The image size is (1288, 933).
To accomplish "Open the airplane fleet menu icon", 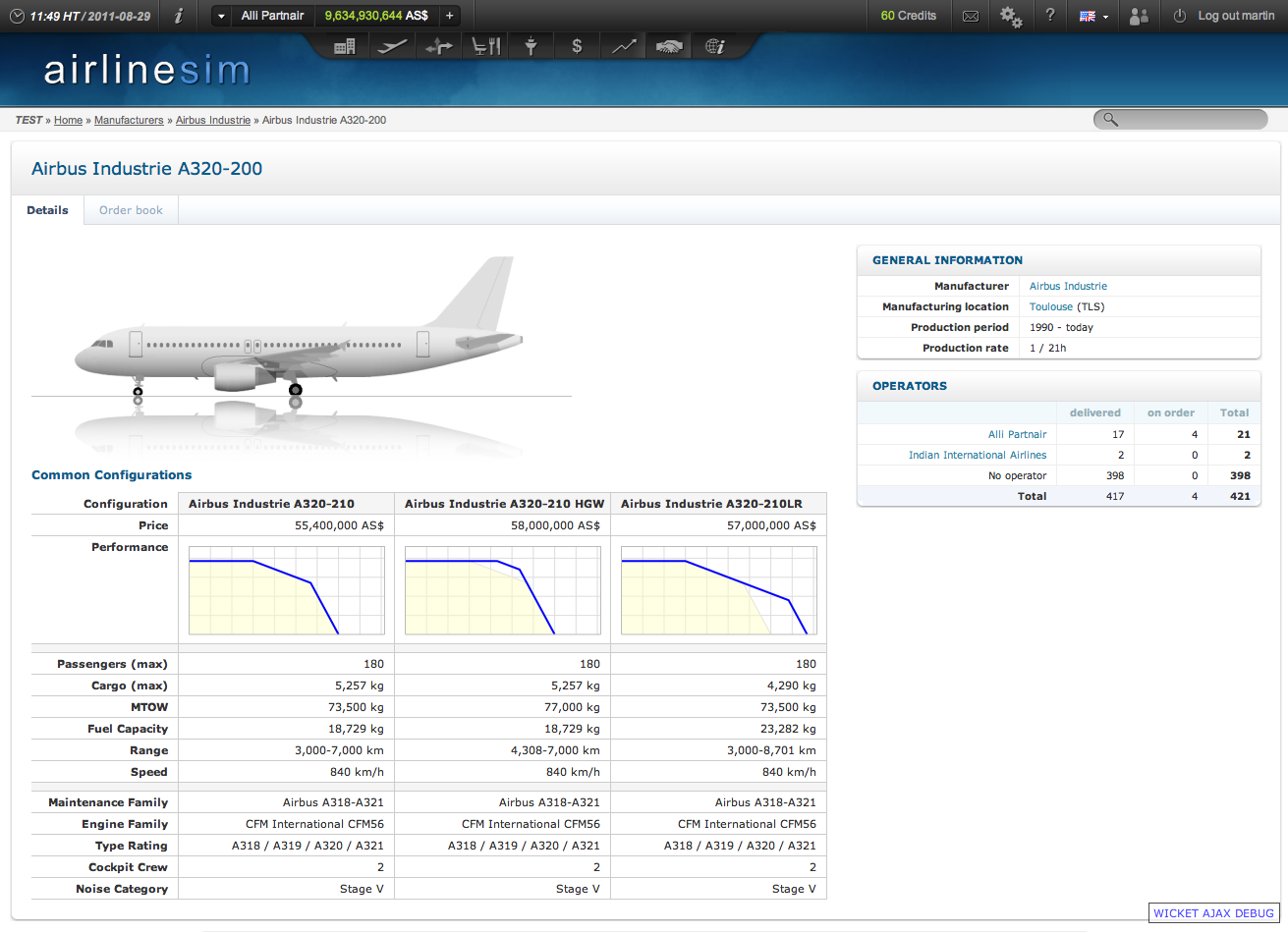I will click(391, 46).
